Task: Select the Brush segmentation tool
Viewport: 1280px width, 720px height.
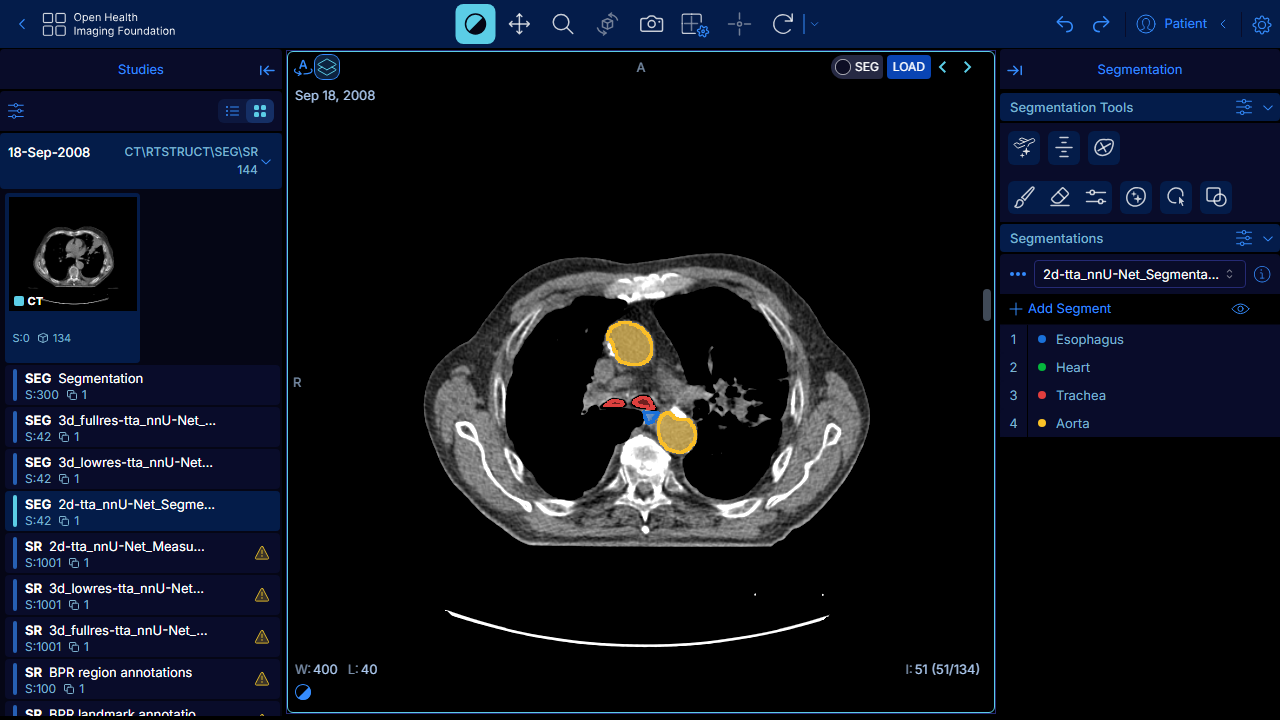Action: pyautogui.click(x=1024, y=197)
